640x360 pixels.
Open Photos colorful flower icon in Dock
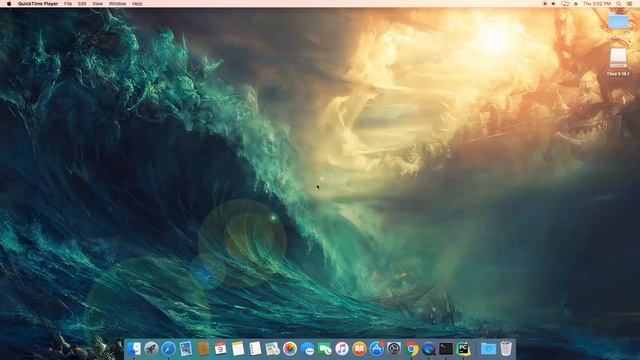coord(290,349)
